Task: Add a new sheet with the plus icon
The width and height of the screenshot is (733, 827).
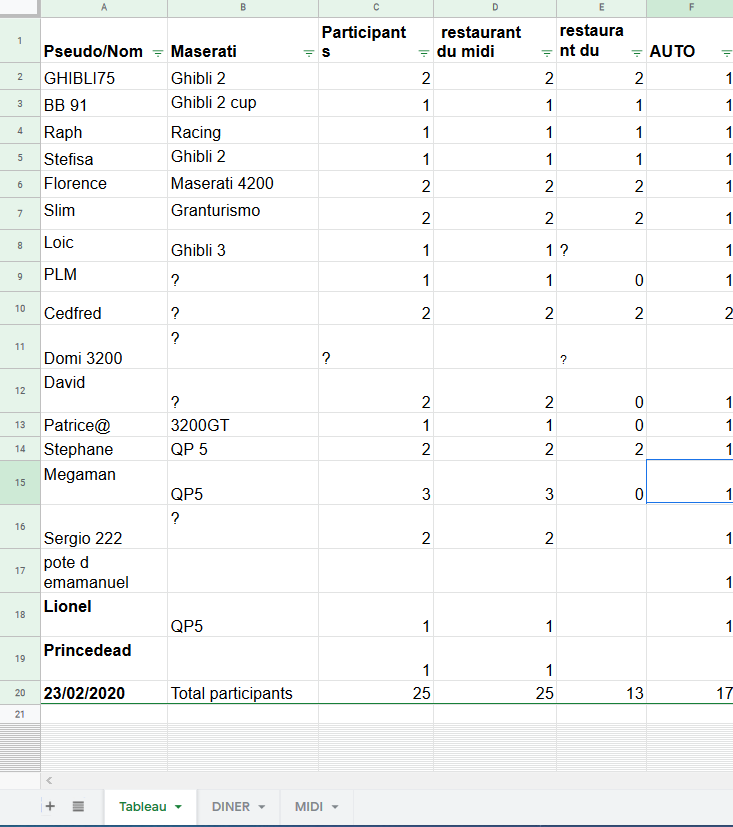Action: 50,806
